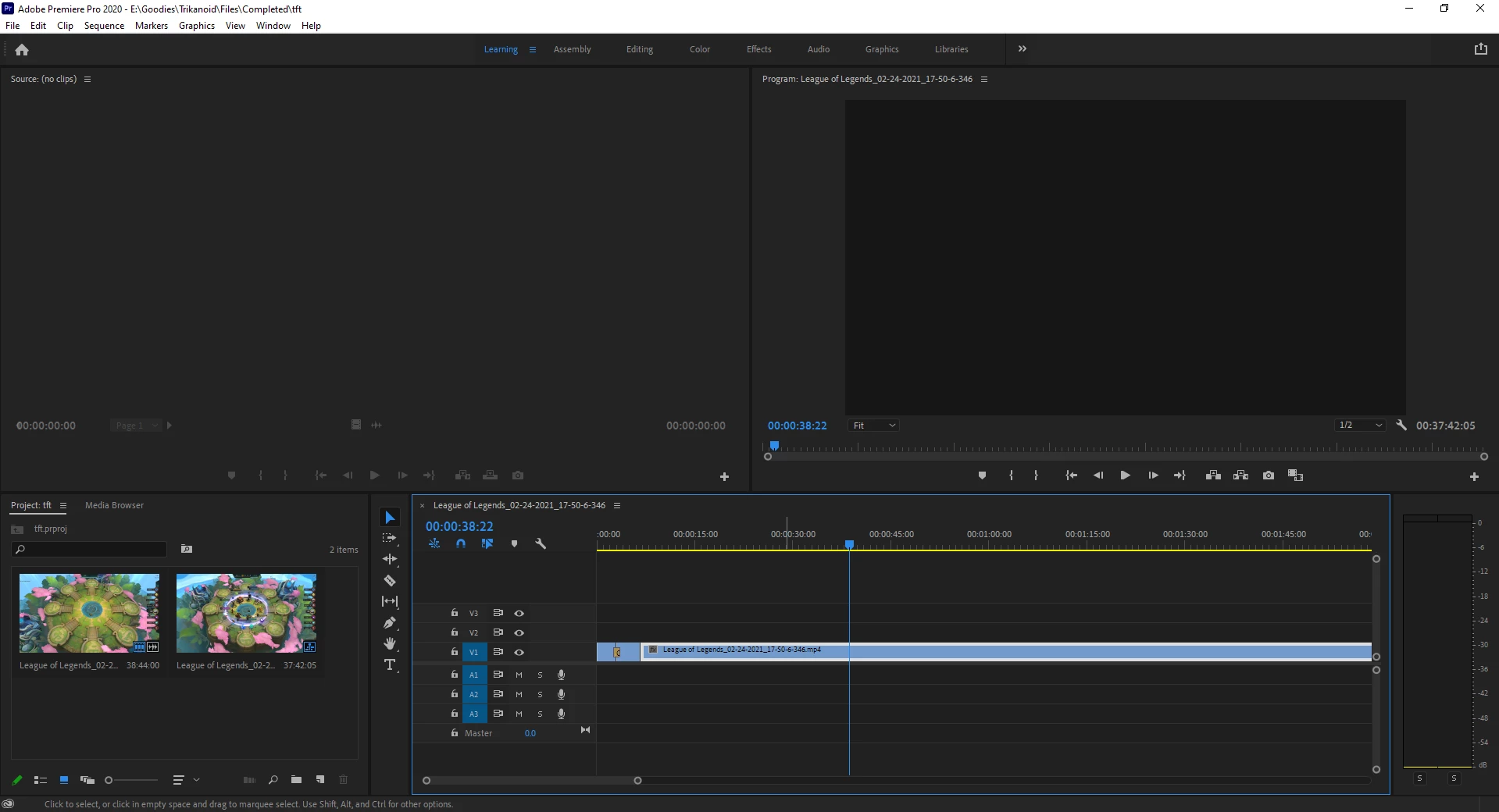1499x812 pixels.
Task: Open Project tft panel menu
Action: coord(63,505)
